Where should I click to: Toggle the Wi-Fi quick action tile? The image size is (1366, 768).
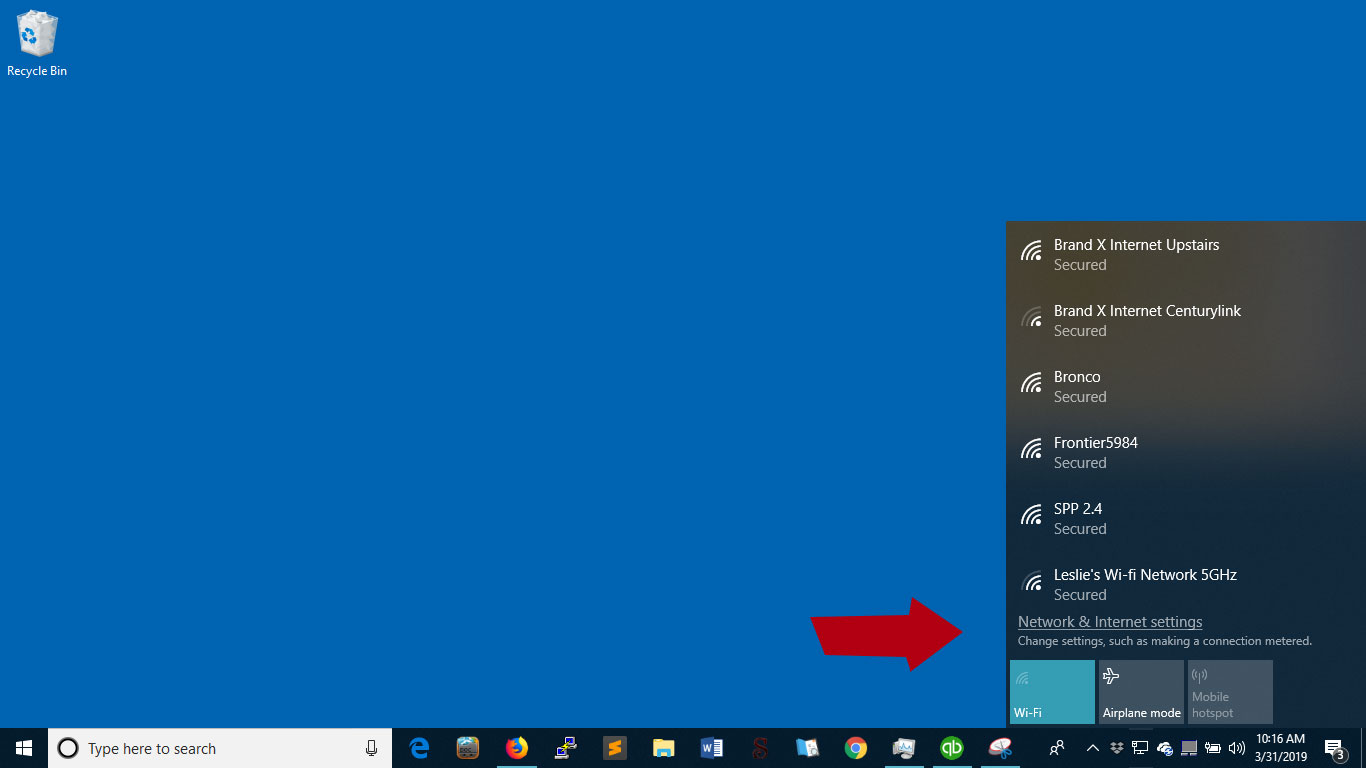(x=1052, y=692)
